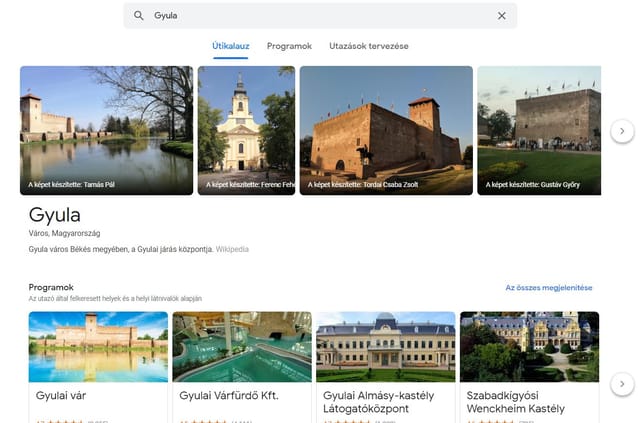This screenshot has height=423, width=640.
Task: Click the Szabadkígyósi Wenckheim Kastély title
Action: click(x=516, y=402)
